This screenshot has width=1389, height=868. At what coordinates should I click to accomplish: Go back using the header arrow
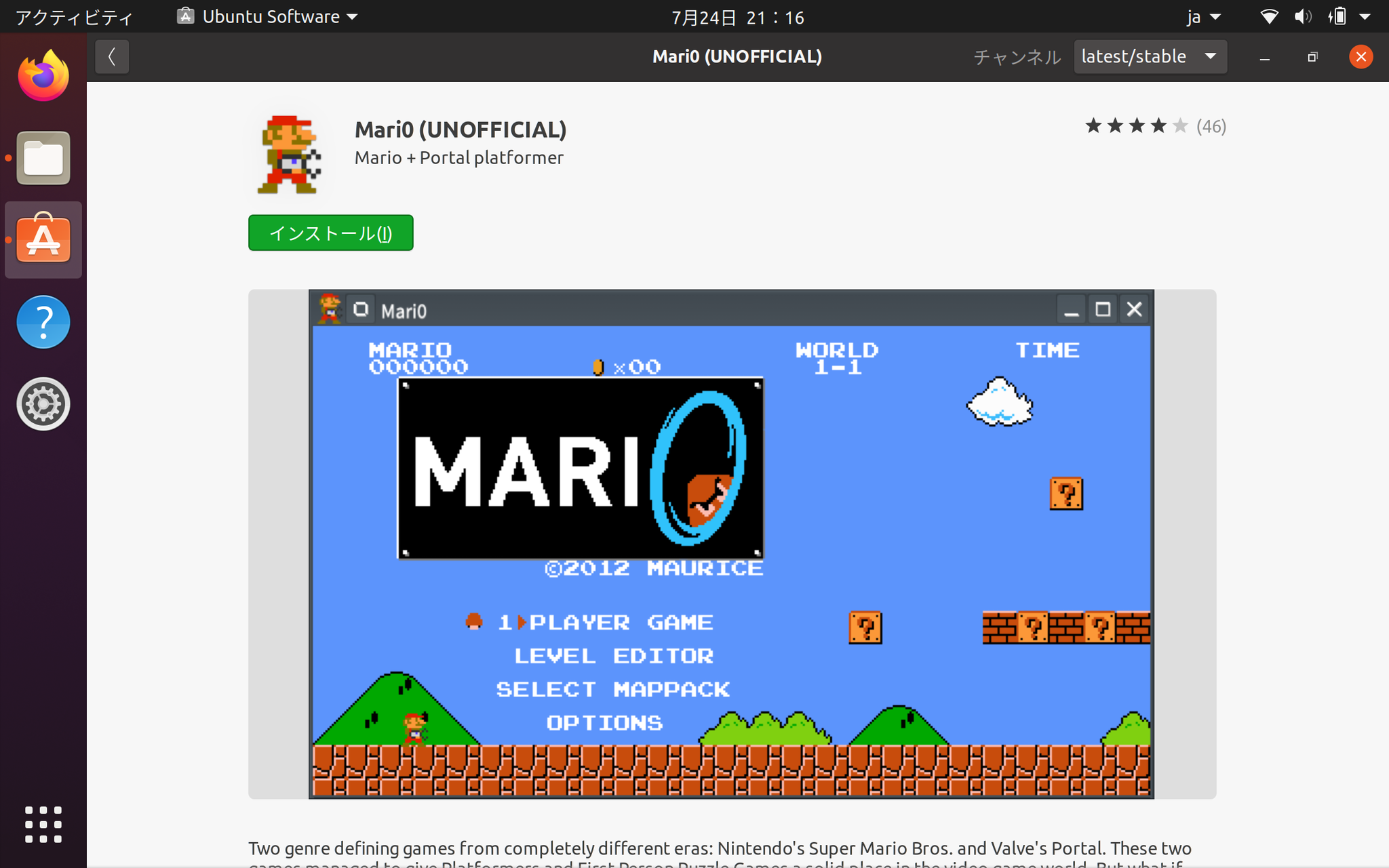112,57
